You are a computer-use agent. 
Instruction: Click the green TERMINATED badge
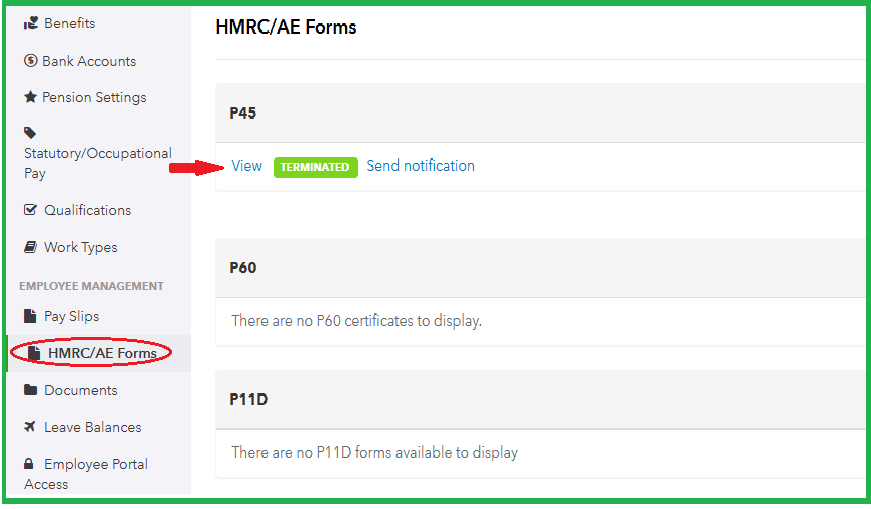click(x=315, y=167)
